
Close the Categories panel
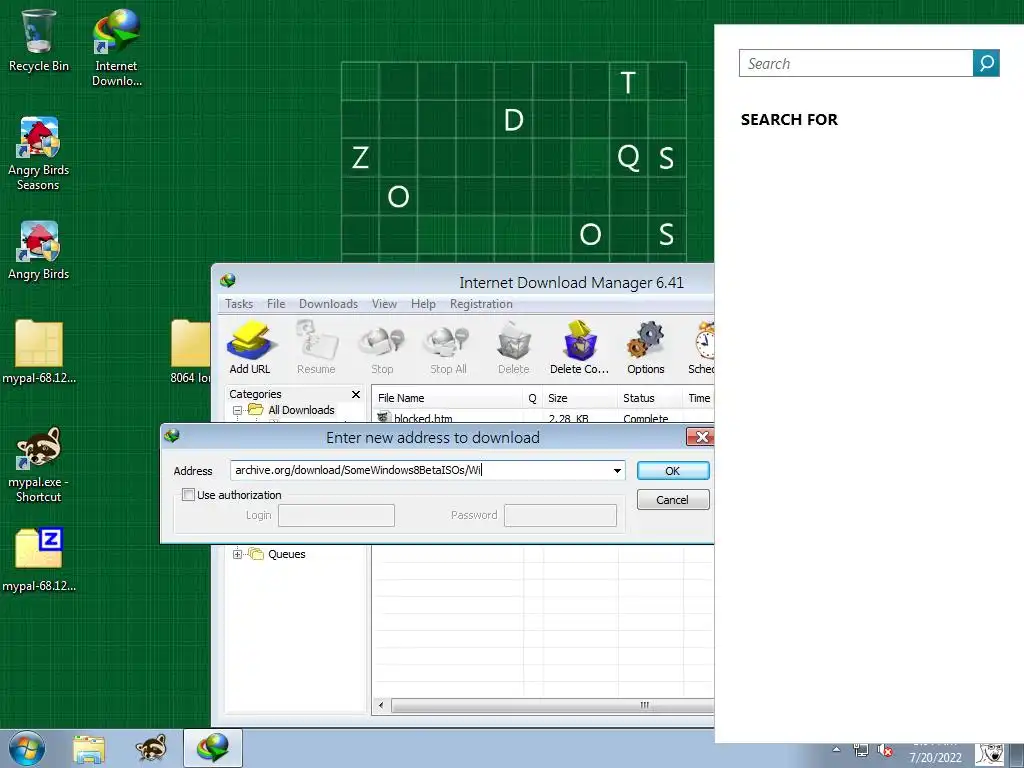[356, 394]
